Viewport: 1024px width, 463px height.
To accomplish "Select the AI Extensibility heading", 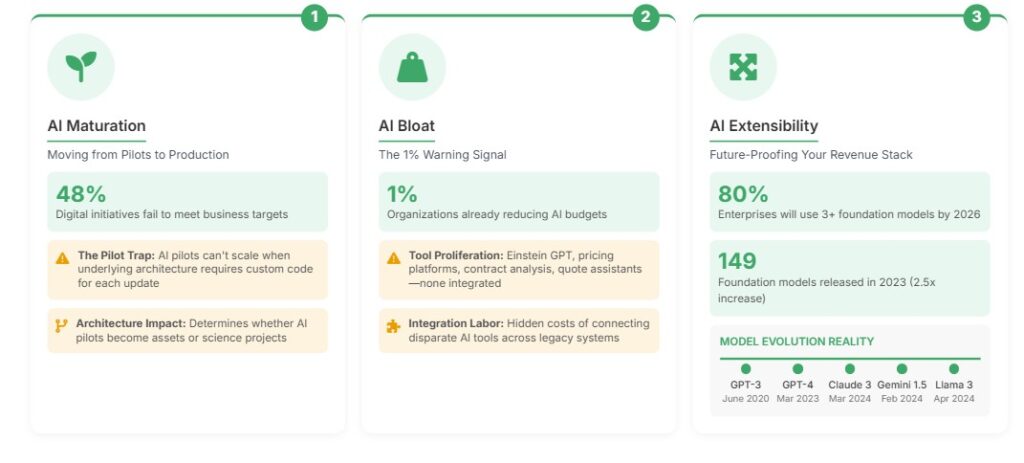I will point(764,126).
